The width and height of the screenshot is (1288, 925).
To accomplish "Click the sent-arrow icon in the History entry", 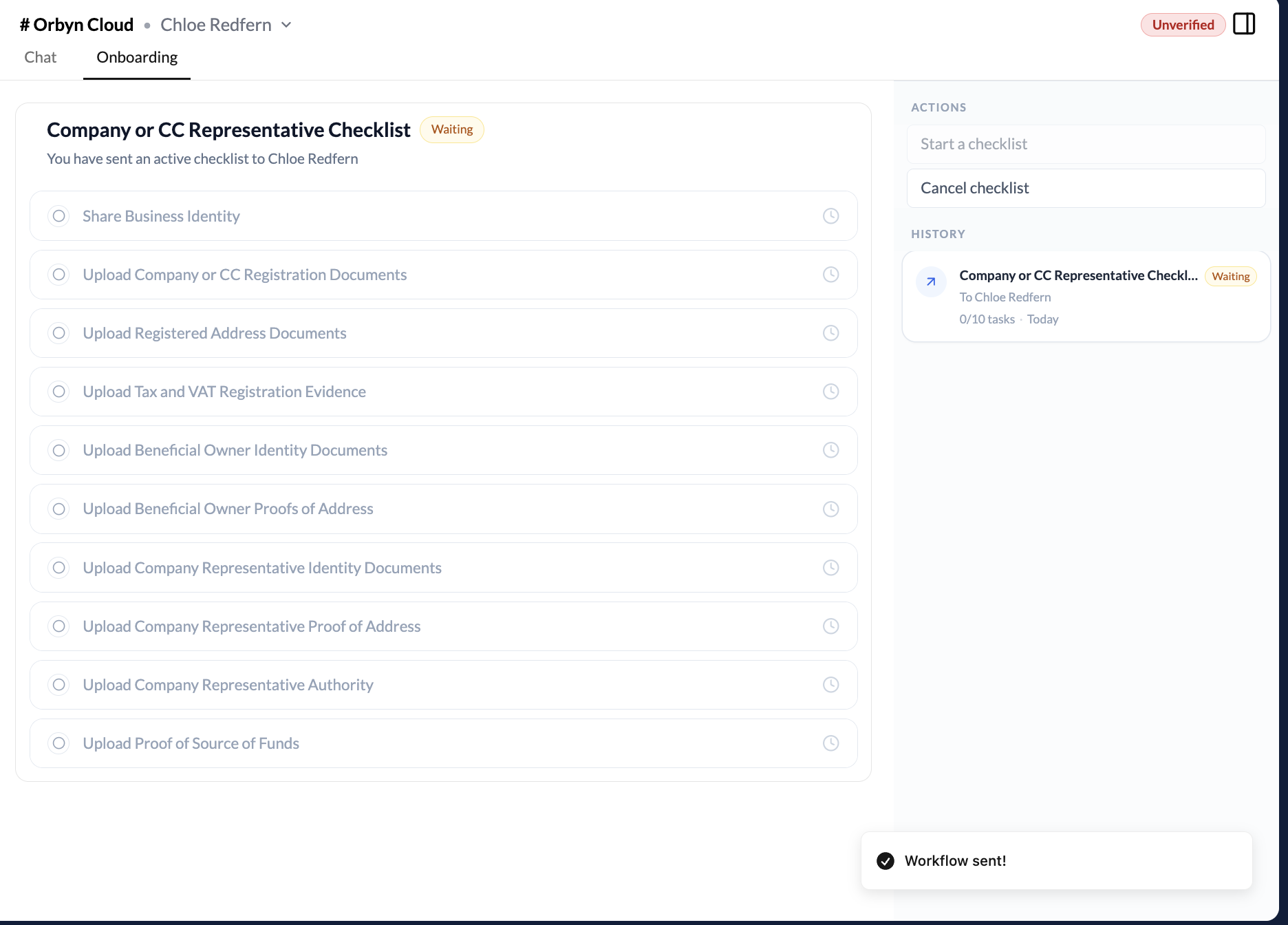I will pos(930,281).
